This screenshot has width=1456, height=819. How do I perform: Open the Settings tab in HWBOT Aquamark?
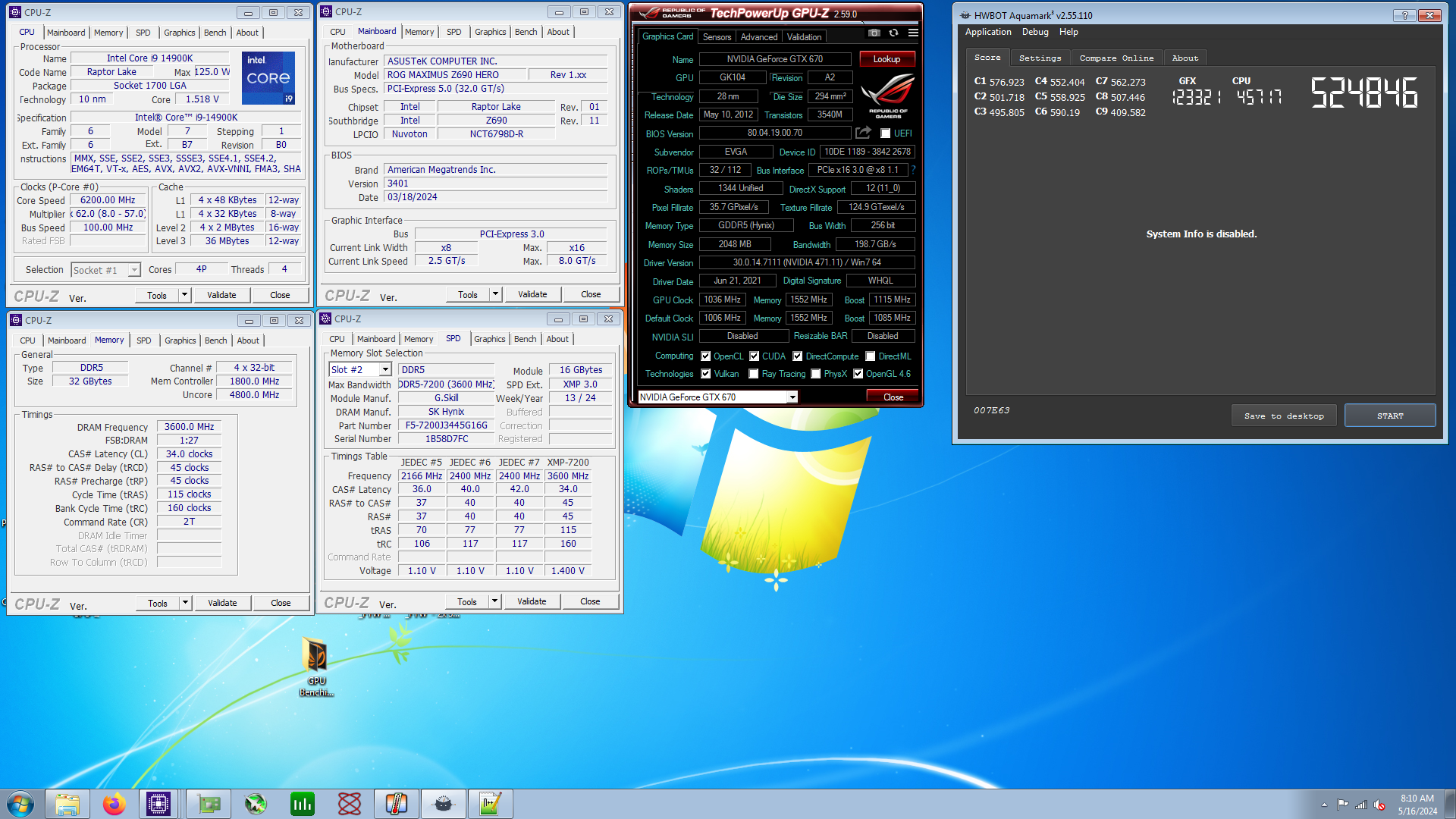pos(1040,58)
